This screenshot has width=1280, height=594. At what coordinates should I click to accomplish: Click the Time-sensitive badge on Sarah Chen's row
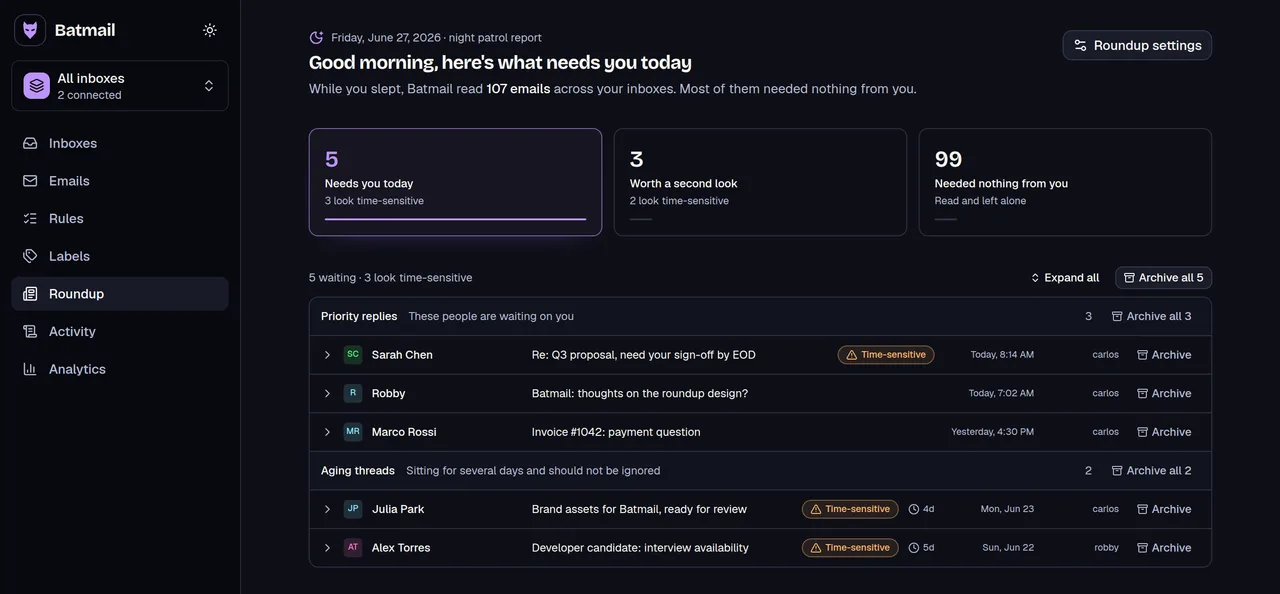pos(886,355)
